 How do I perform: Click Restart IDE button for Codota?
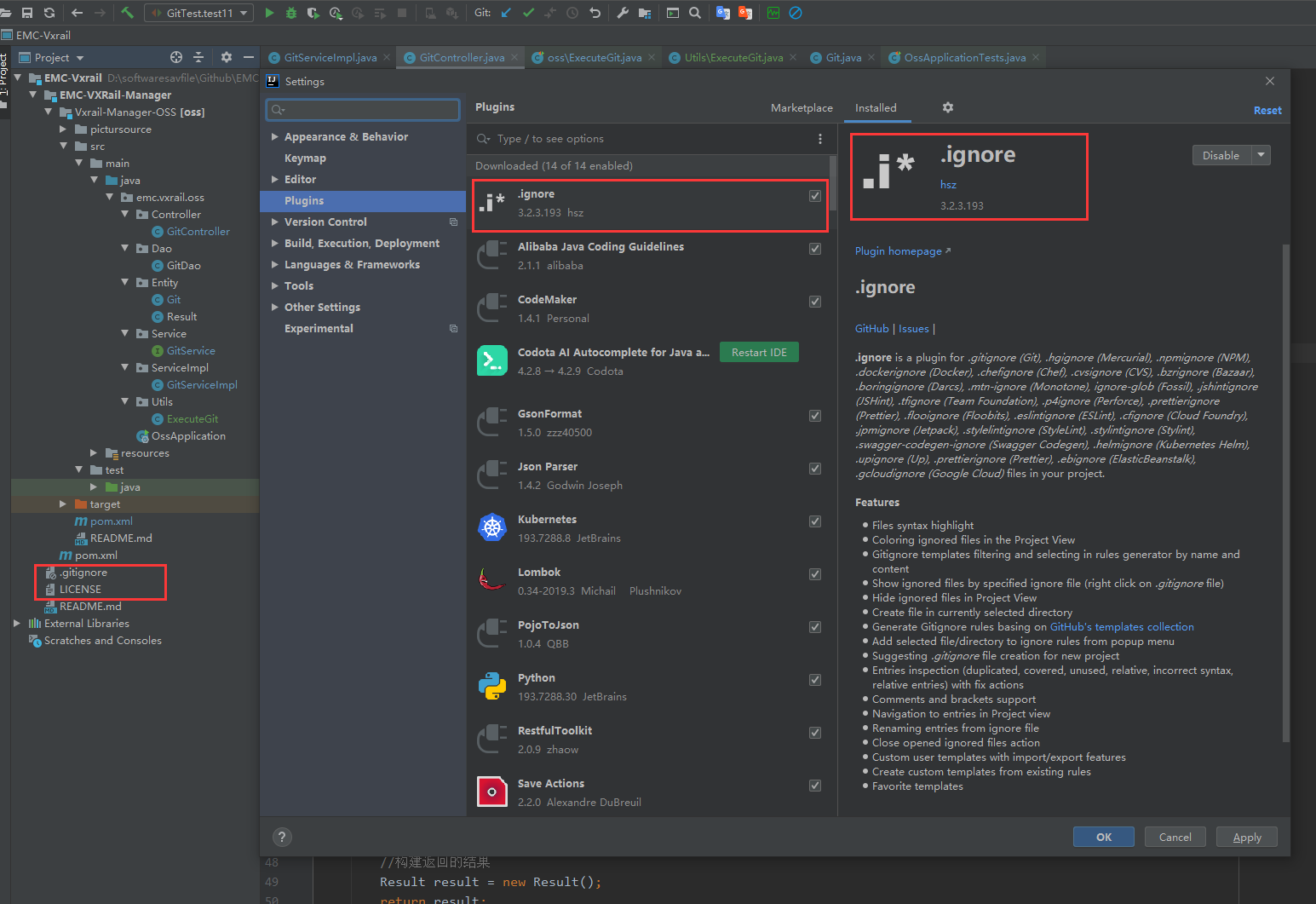(x=759, y=352)
